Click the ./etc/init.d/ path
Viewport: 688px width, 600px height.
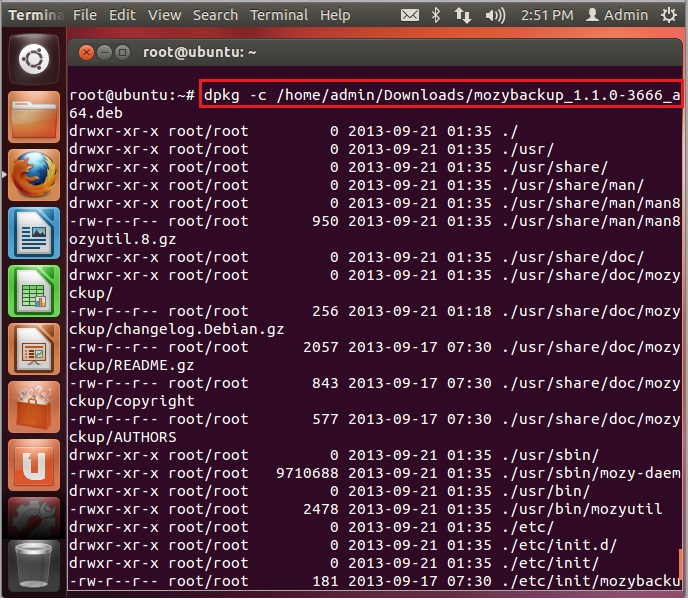(x=560, y=545)
